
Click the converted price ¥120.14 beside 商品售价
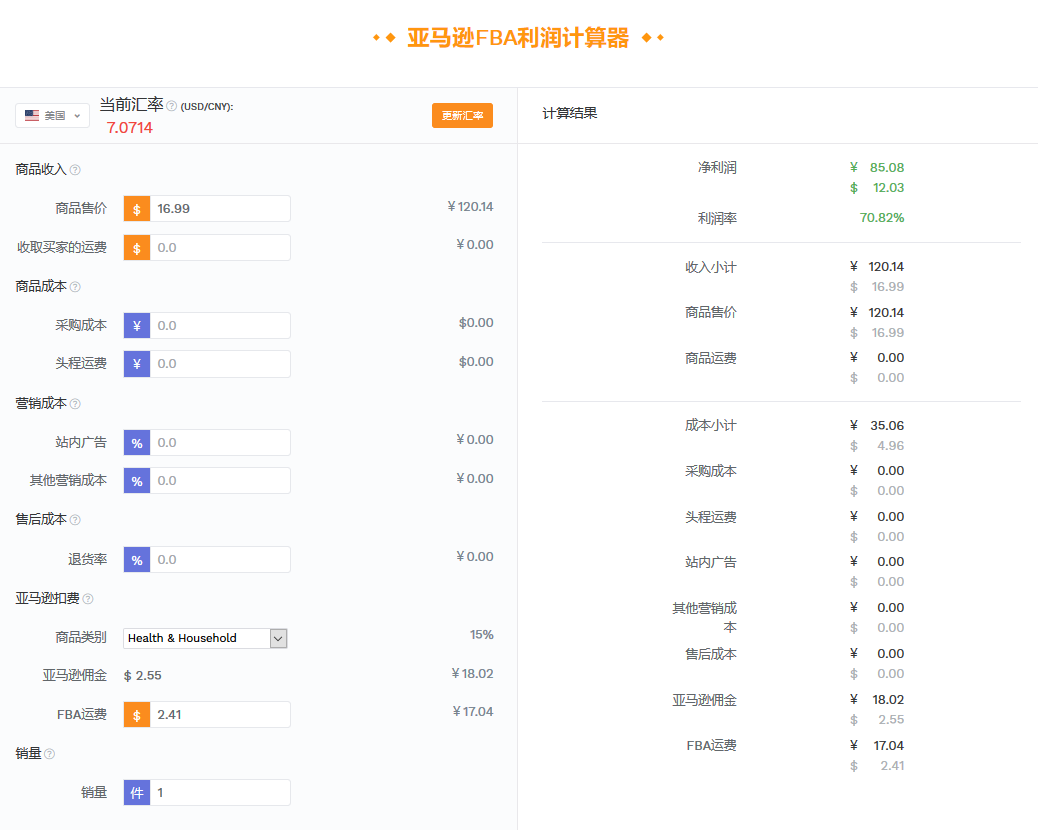point(470,207)
